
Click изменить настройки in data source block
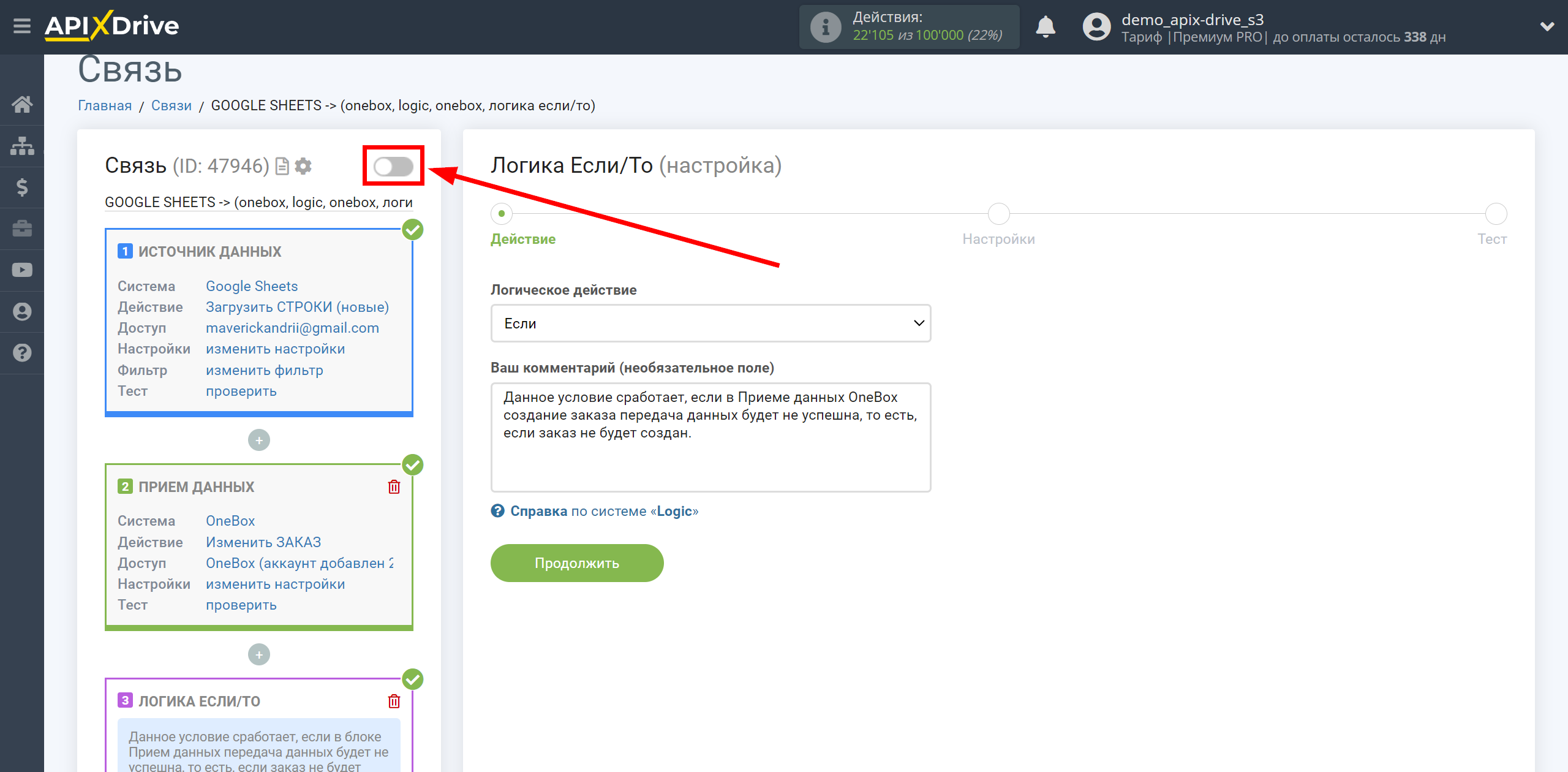pos(275,349)
